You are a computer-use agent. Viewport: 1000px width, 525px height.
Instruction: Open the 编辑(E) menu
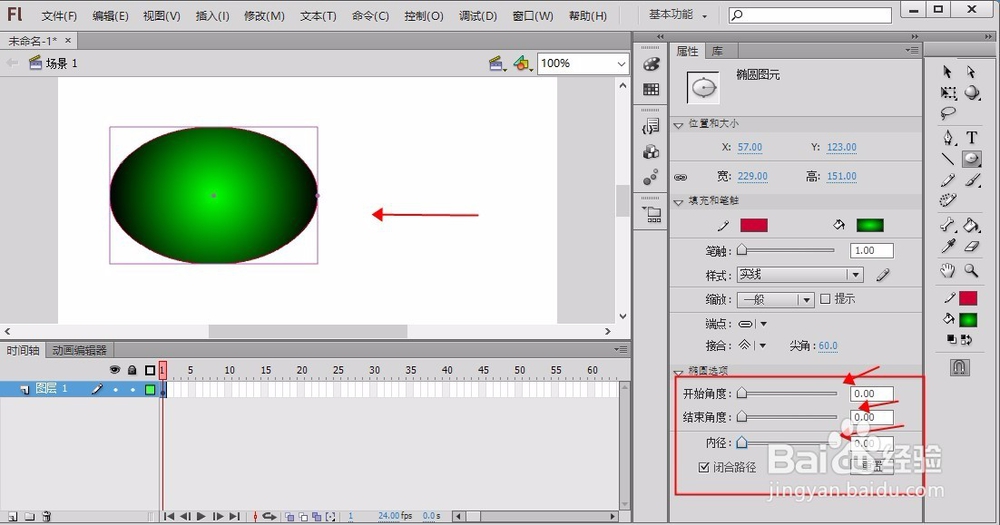(x=110, y=16)
